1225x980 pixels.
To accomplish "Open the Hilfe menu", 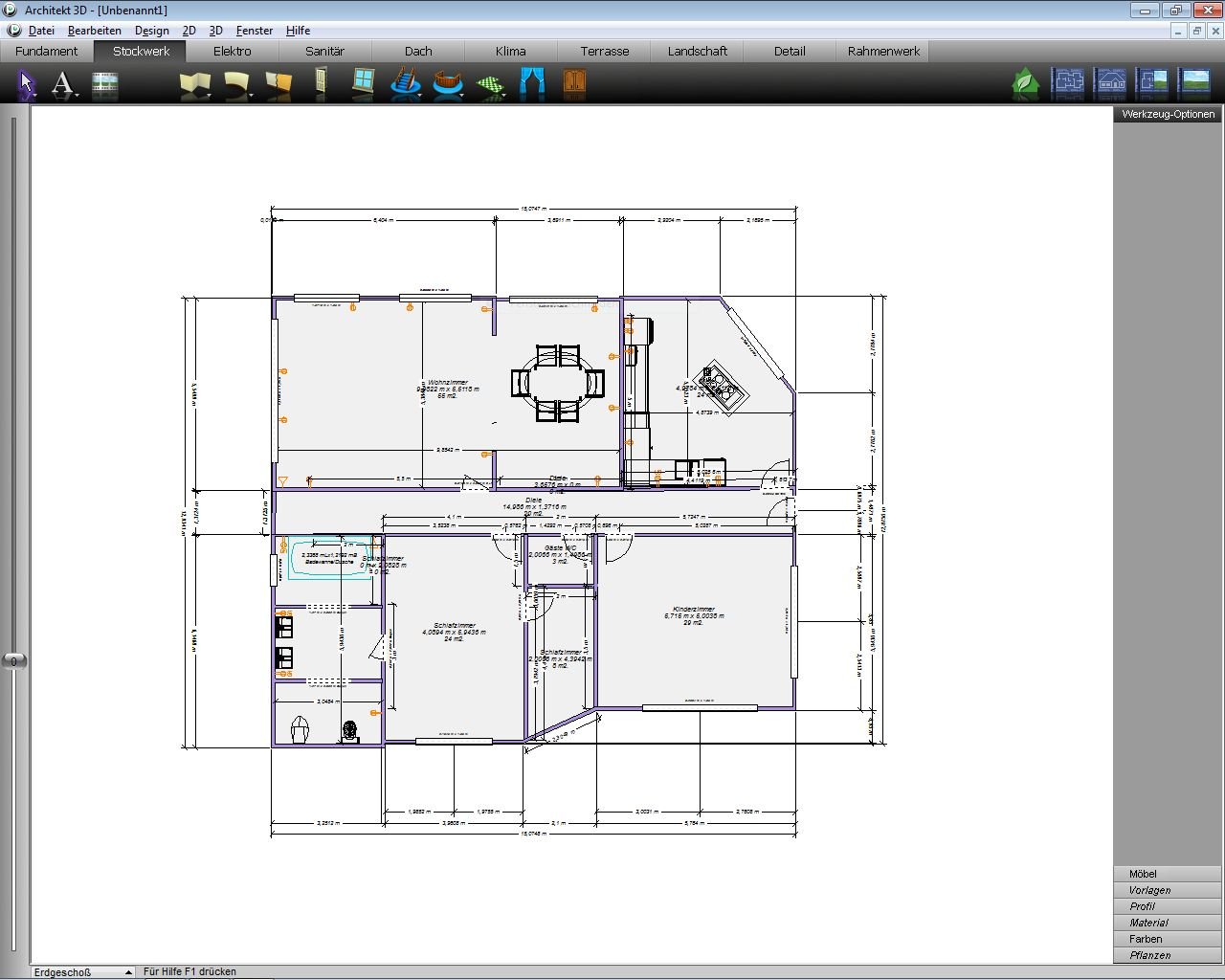I will tap(298, 31).
